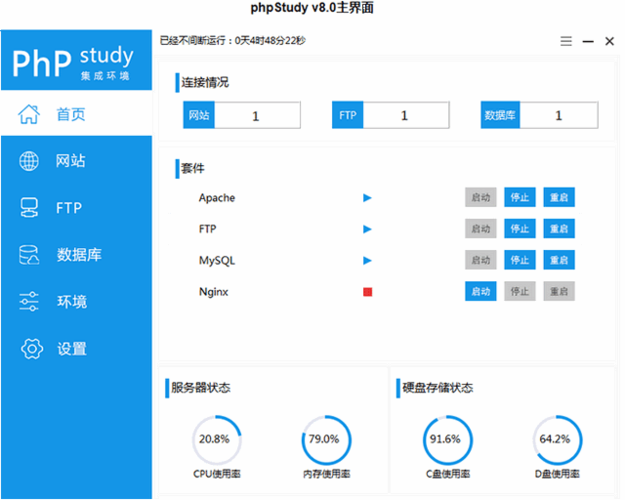Click the database icon for 数据库
The height and width of the screenshot is (500, 625).
pos(29,255)
